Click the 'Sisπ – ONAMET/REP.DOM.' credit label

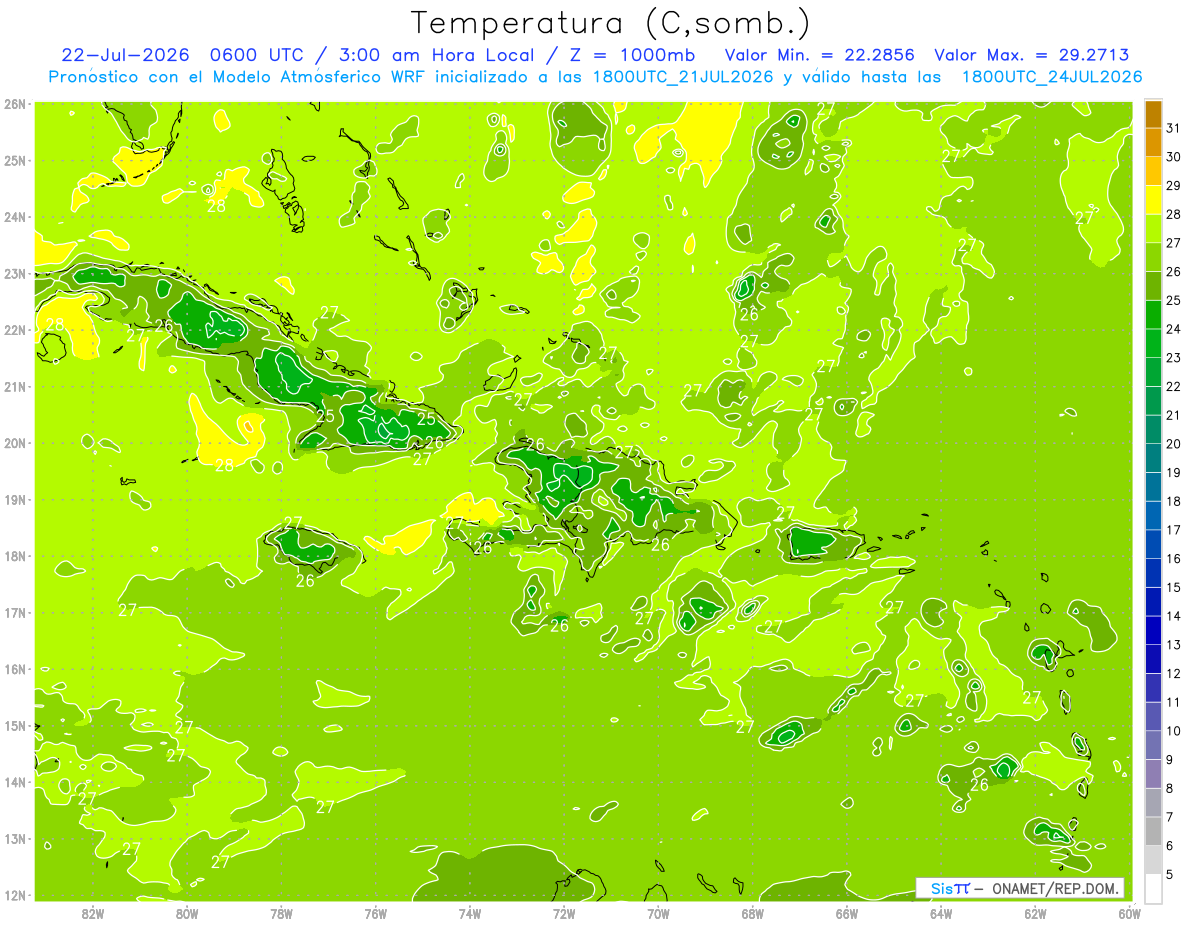1022,888
